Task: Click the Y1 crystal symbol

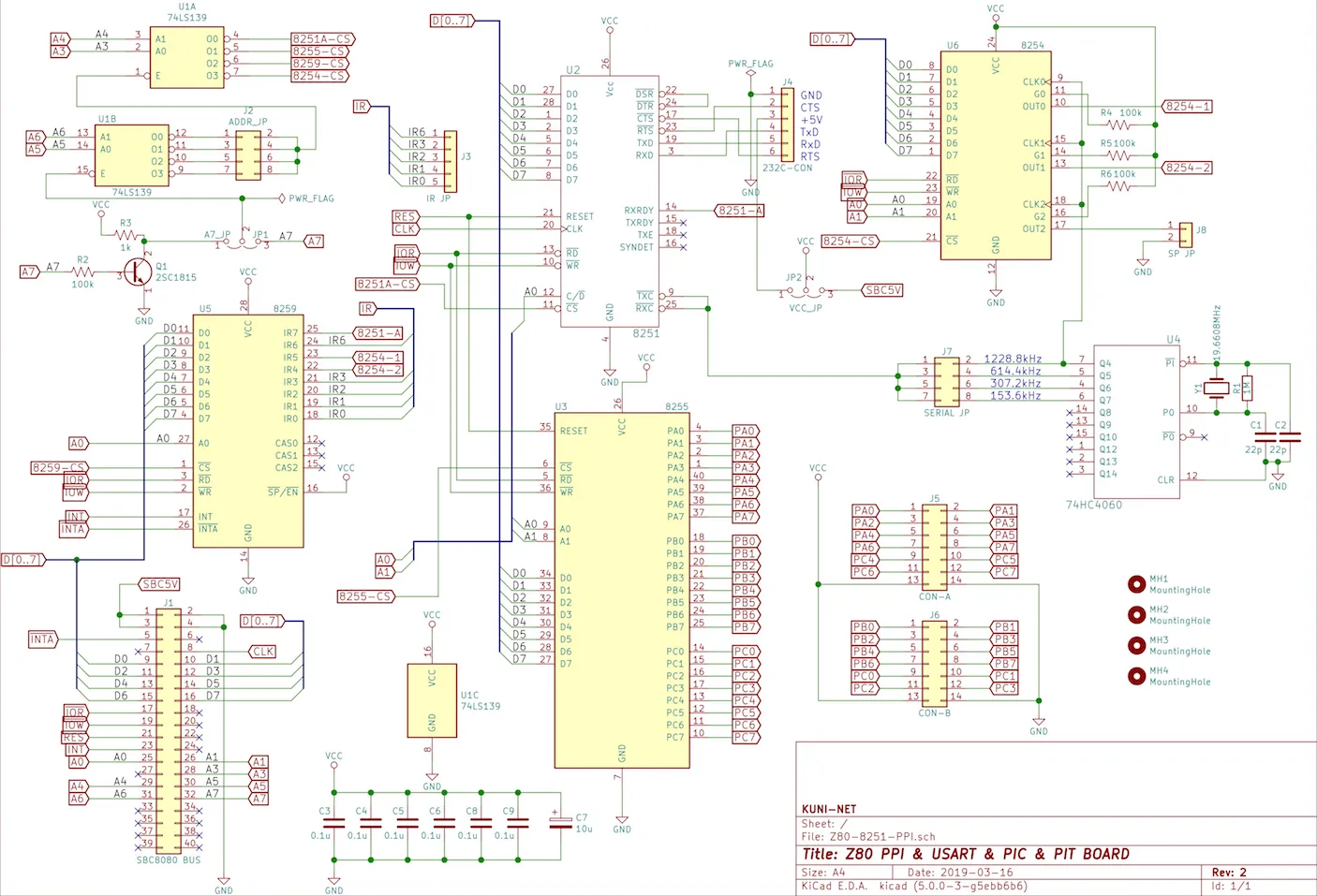Action: coord(1216,387)
